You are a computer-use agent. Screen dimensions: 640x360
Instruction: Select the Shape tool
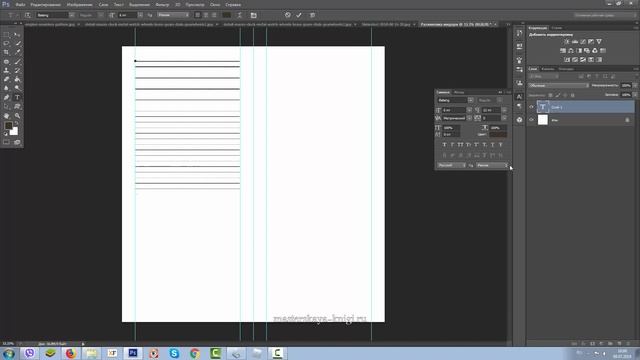pyautogui.click(x=17, y=107)
